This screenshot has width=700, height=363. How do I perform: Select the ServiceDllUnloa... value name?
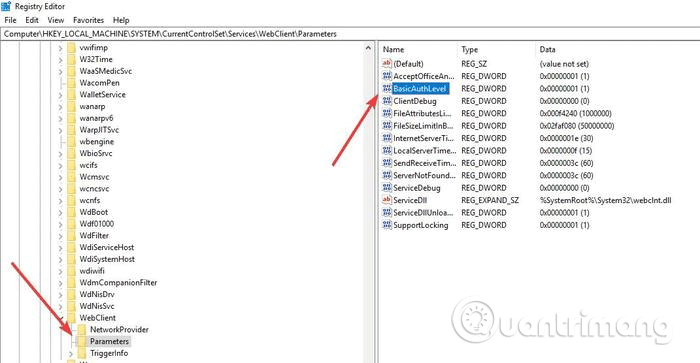point(423,213)
